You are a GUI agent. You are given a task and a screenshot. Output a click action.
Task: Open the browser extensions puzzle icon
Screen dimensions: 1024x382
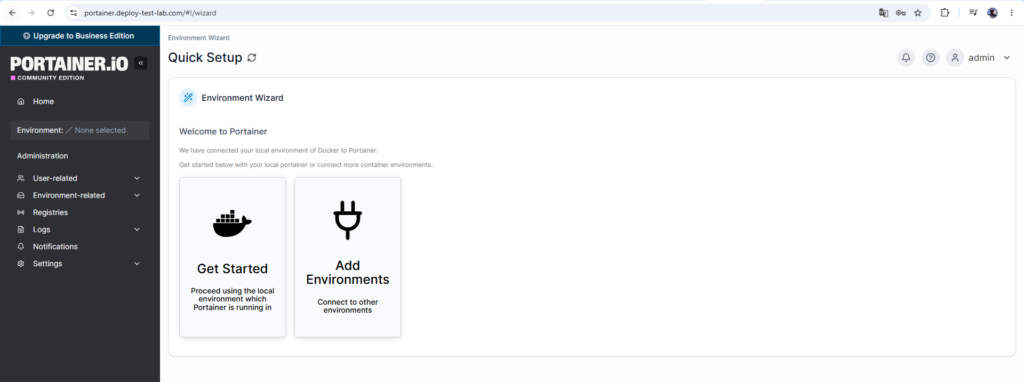944,12
